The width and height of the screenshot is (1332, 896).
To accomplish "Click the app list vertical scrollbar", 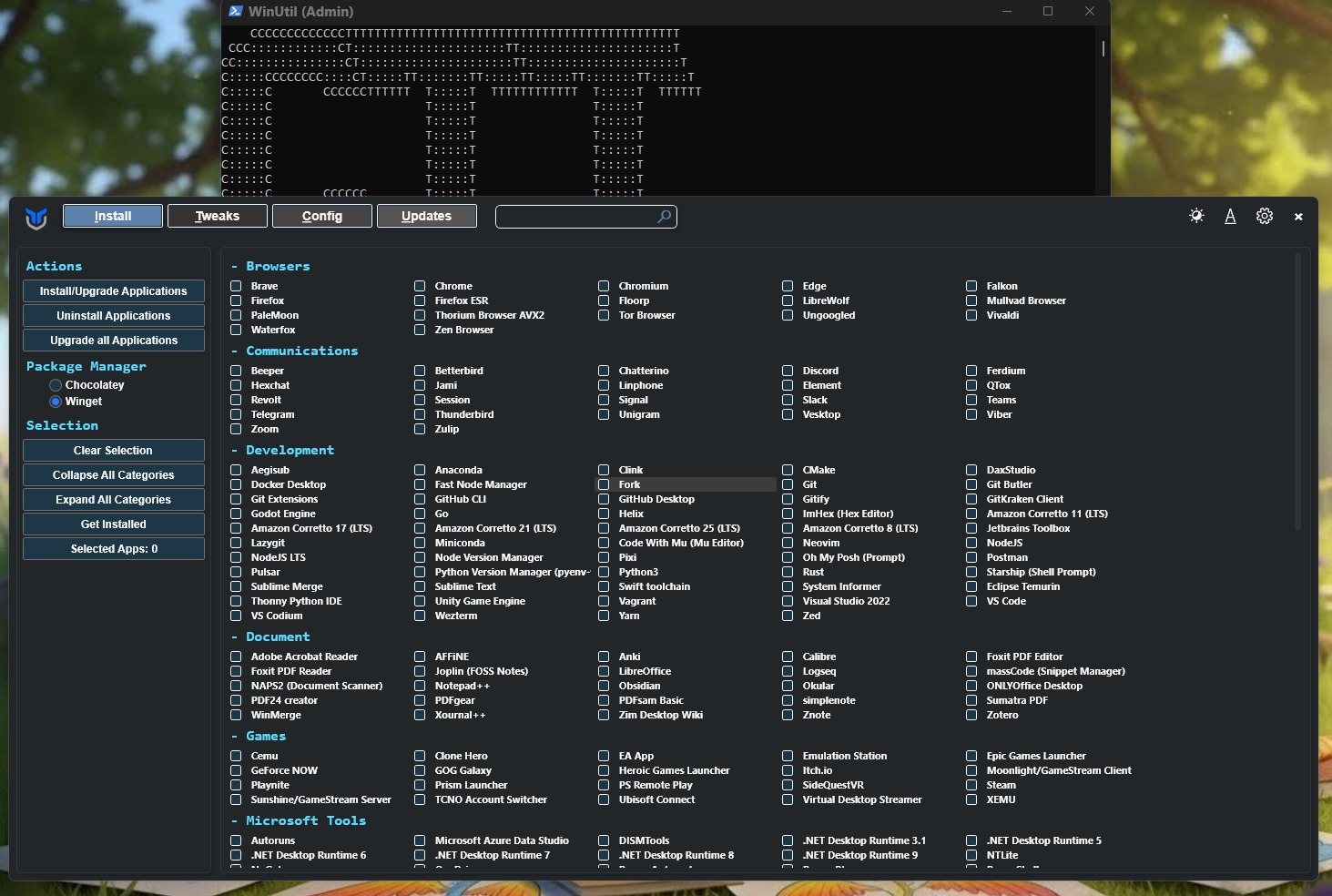I will click(1298, 392).
